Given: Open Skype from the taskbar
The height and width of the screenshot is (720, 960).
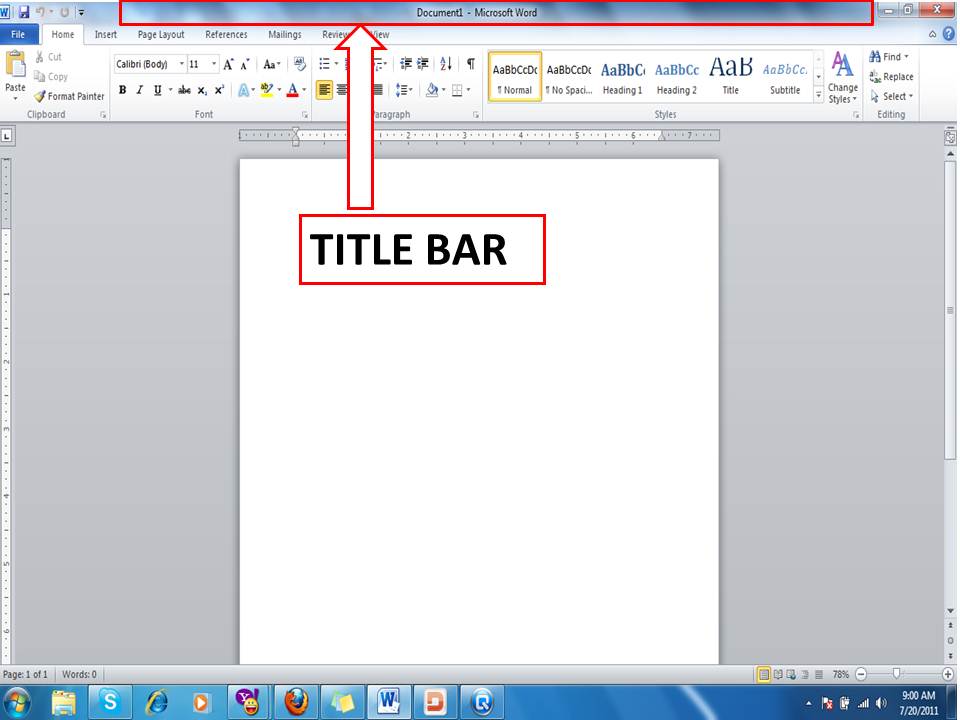Looking at the screenshot, I should click(110, 704).
